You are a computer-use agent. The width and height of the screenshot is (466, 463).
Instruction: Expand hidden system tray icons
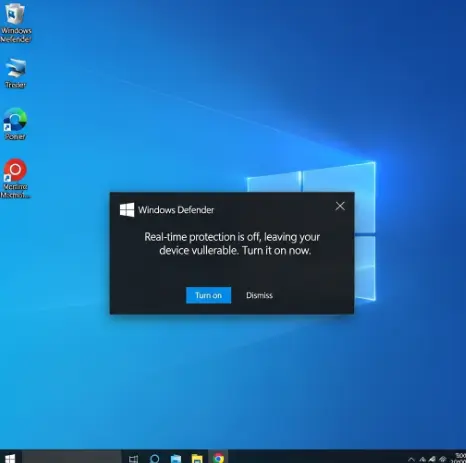411,460
